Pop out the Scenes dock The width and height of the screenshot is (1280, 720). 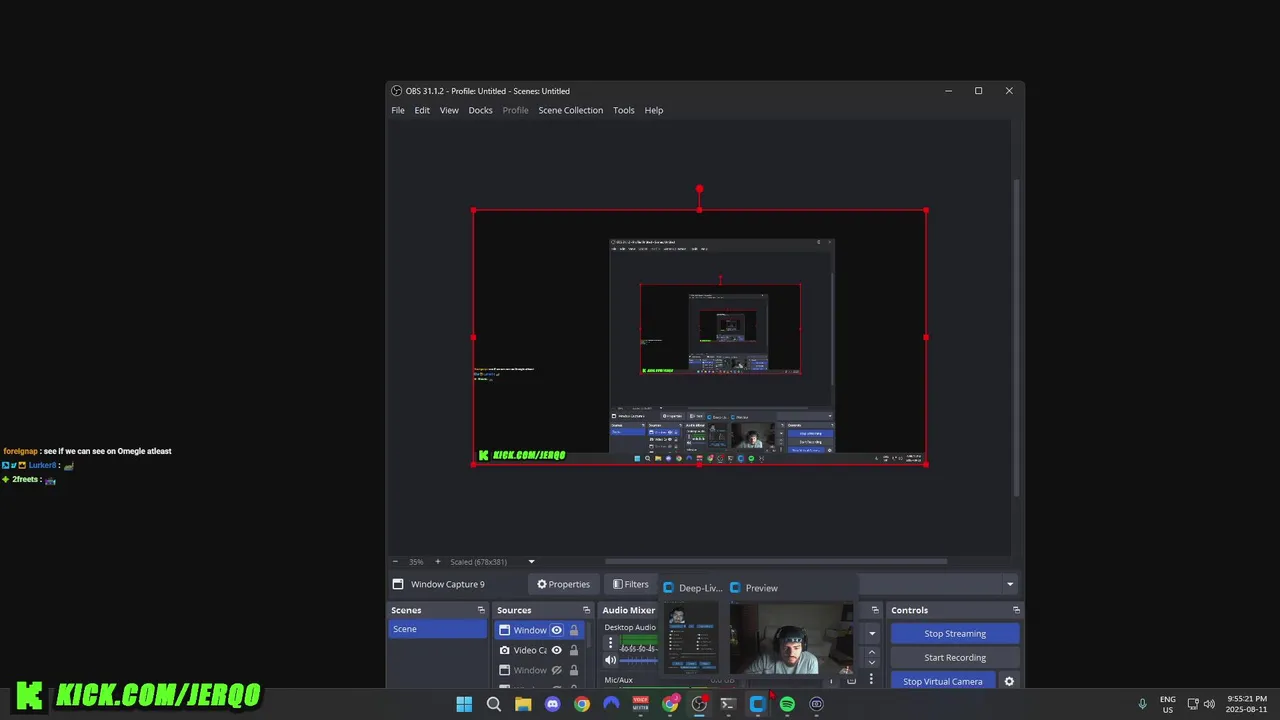pyautogui.click(x=481, y=610)
